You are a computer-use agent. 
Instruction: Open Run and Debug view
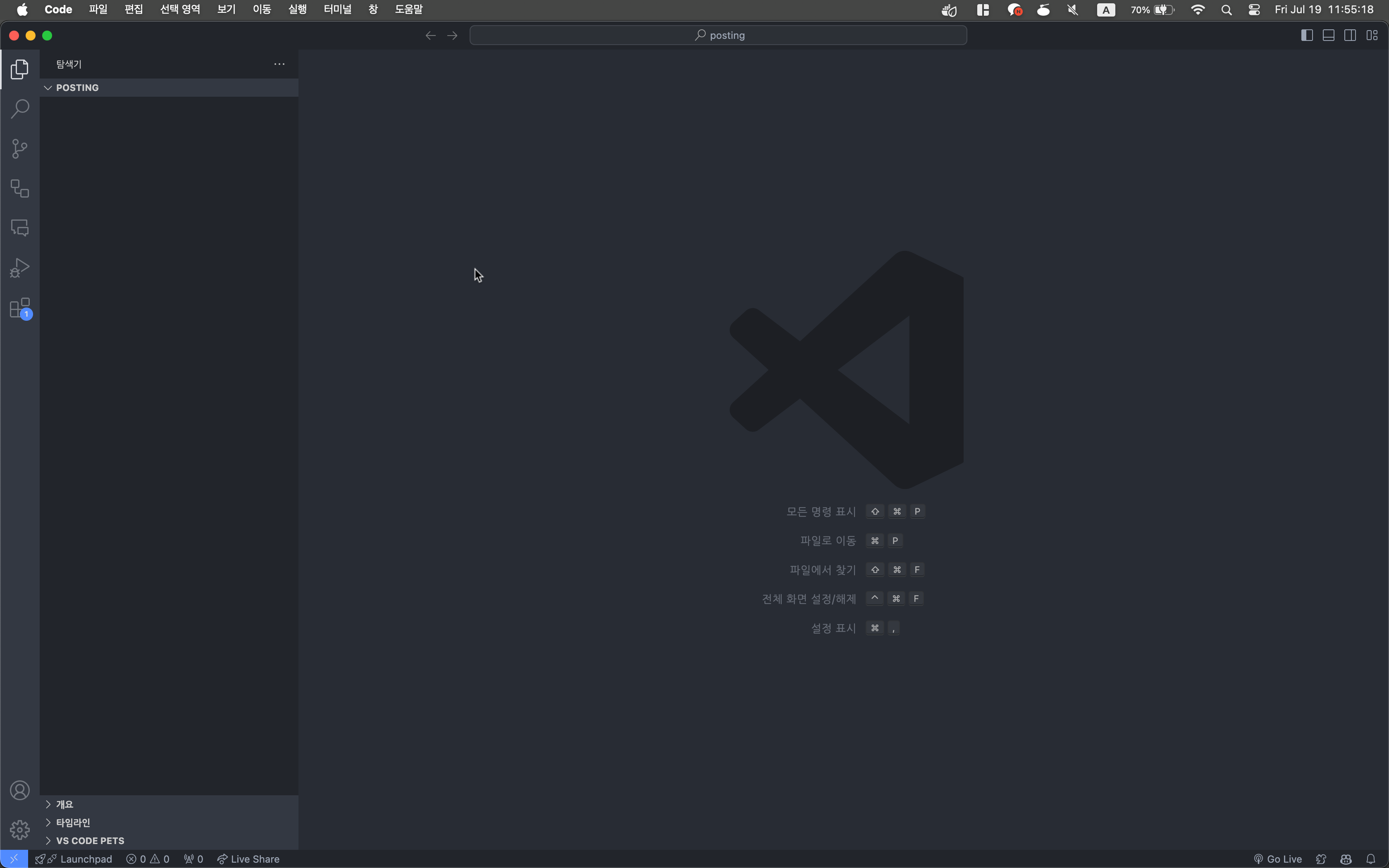coord(19,268)
